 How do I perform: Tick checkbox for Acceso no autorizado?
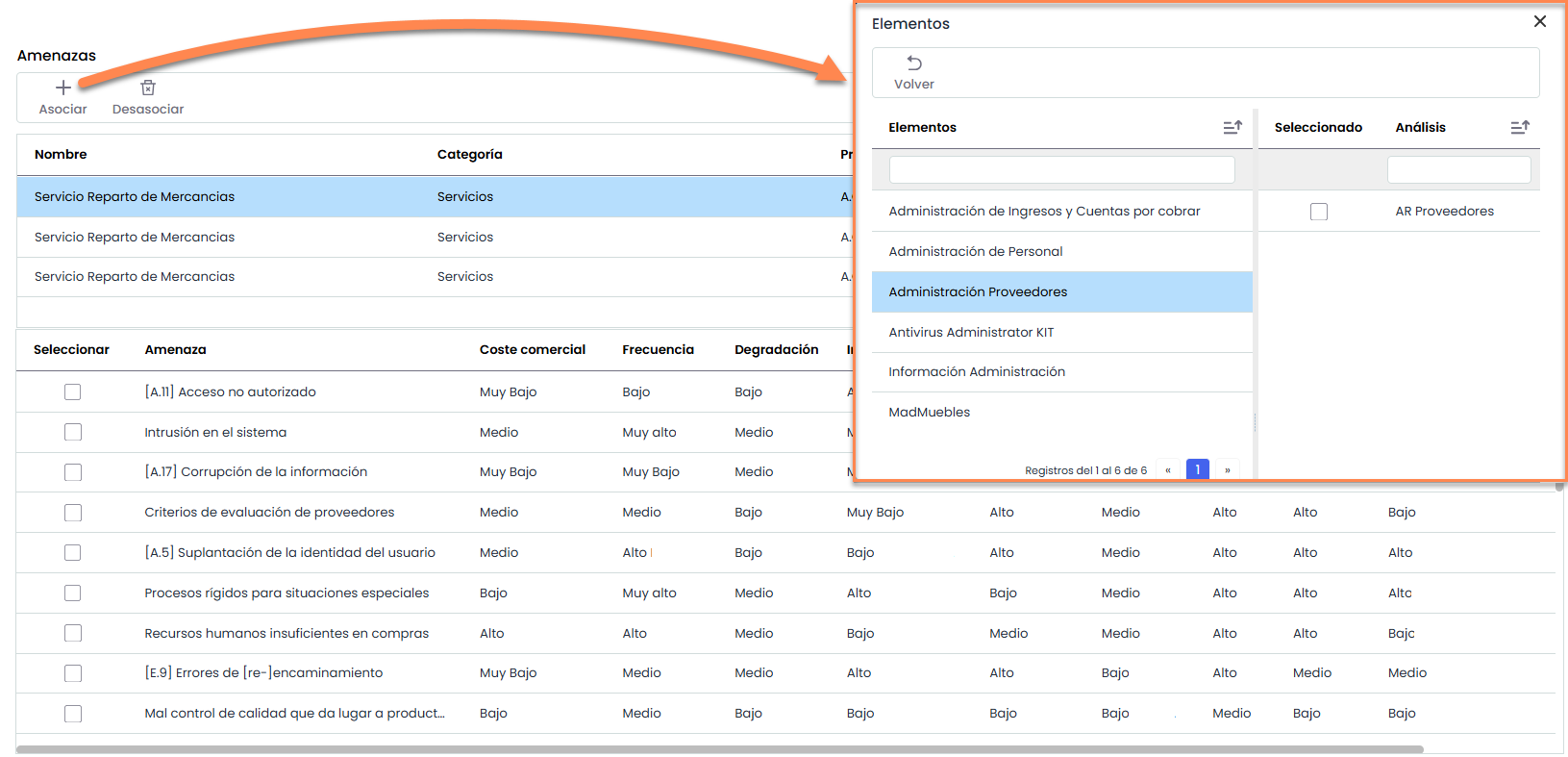(73, 392)
